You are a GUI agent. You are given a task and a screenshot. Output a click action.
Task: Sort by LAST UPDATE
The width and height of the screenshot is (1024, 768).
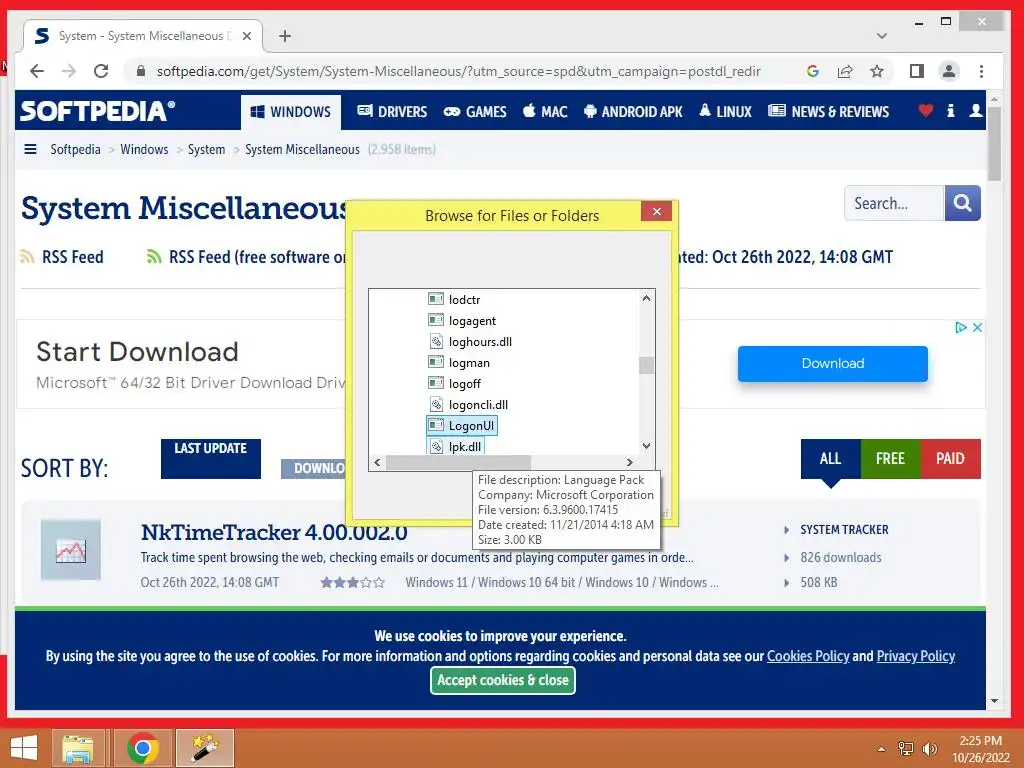coord(211,458)
